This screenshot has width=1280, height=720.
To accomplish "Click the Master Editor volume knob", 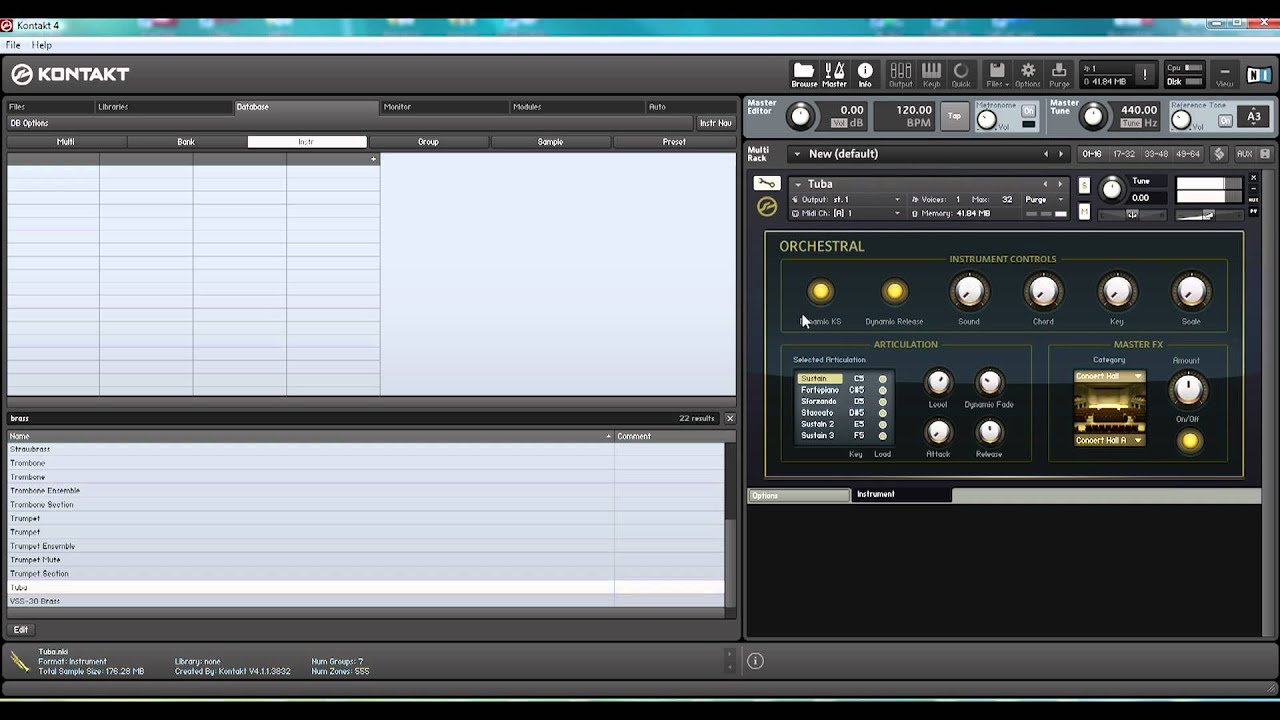I will pyautogui.click(x=801, y=117).
